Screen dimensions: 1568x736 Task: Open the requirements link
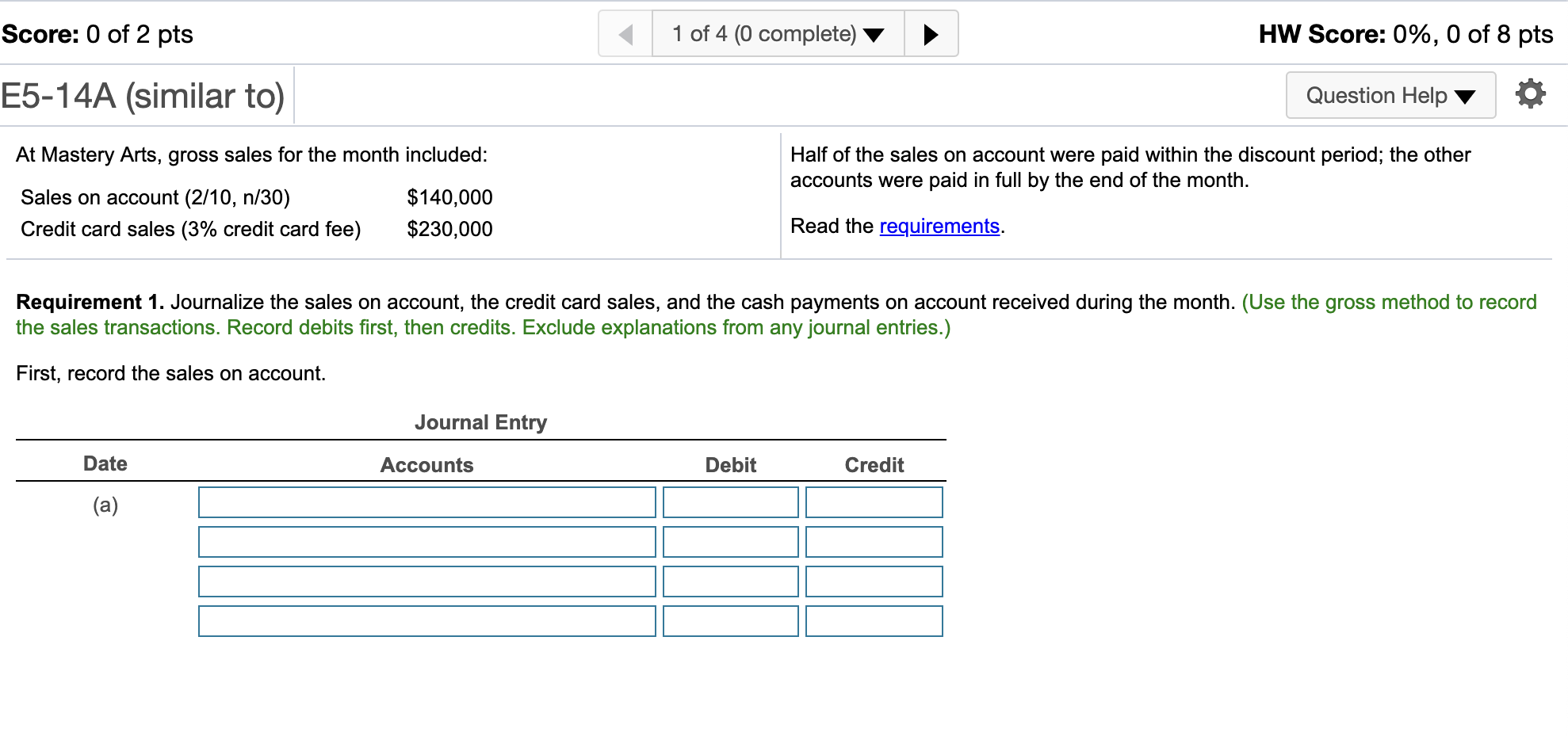pos(939,227)
